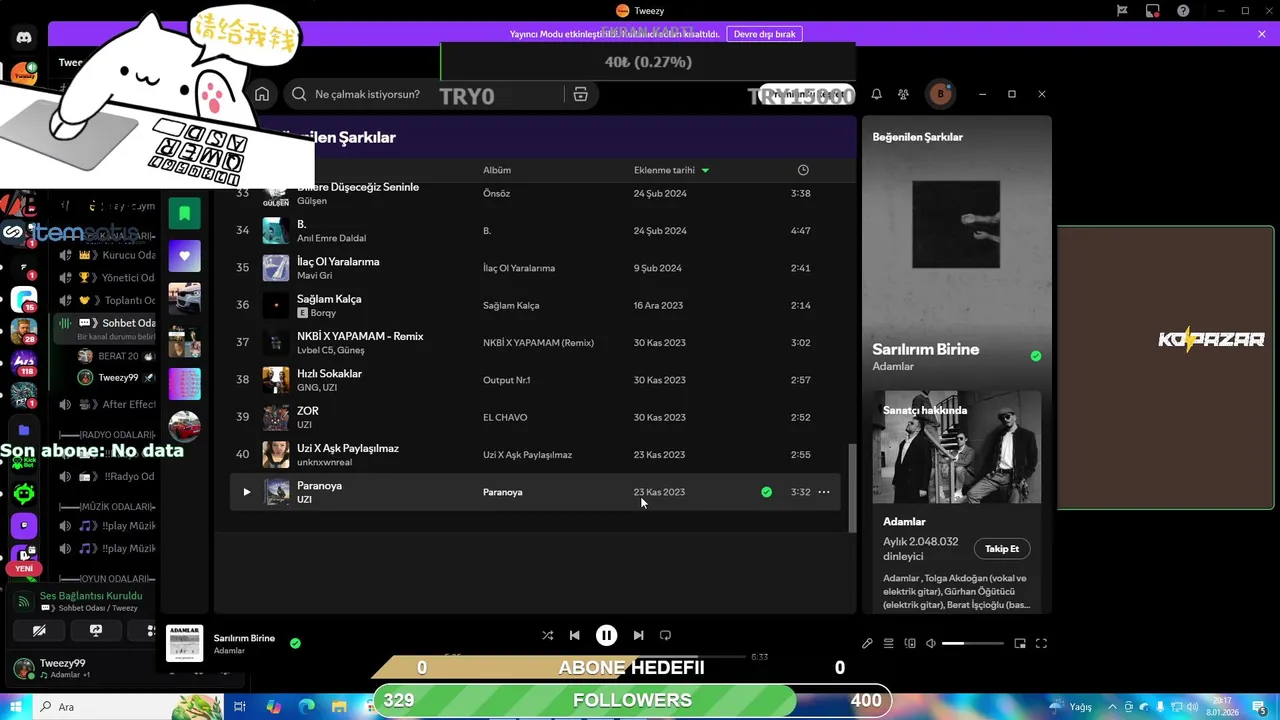This screenshot has width=1280, height=720.
Task: Toggle shuffle in Spotify player
Action: (x=547, y=635)
